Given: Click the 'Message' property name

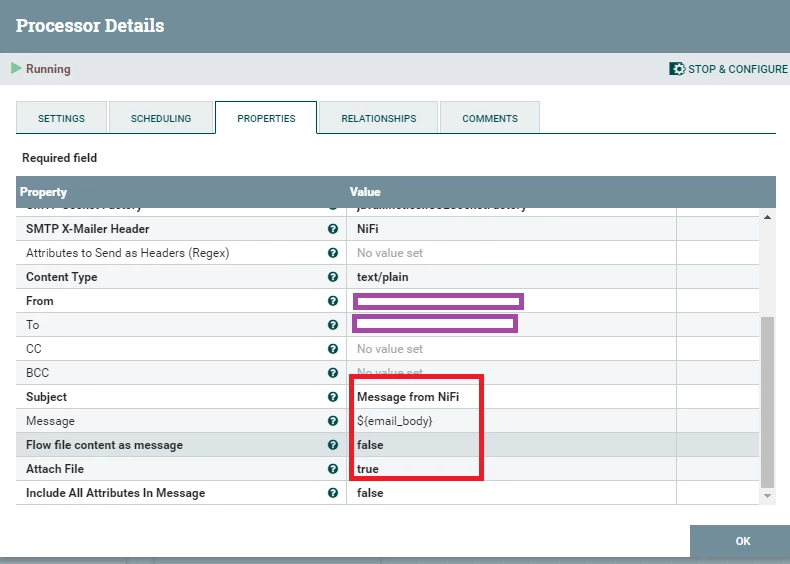Looking at the screenshot, I should tap(50, 421).
